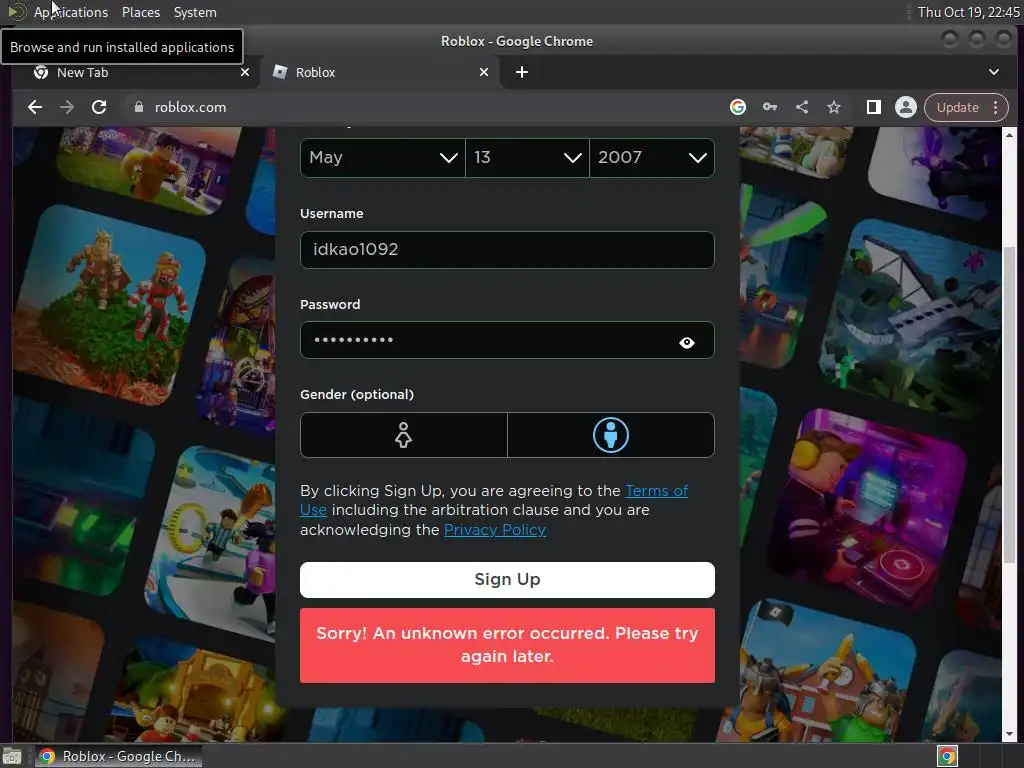The height and width of the screenshot is (768, 1024).
Task: Select the Roblox - Google Chrome taskbar entry
Action: [x=119, y=756]
